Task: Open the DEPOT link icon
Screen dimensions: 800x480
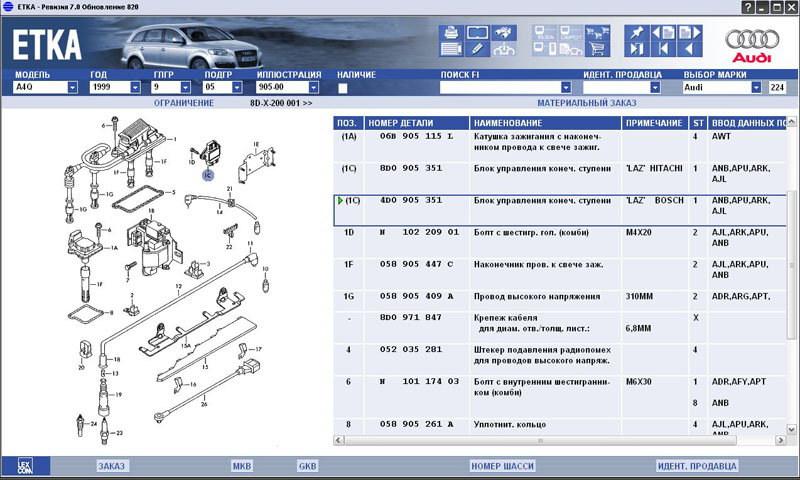Action: click(x=571, y=33)
